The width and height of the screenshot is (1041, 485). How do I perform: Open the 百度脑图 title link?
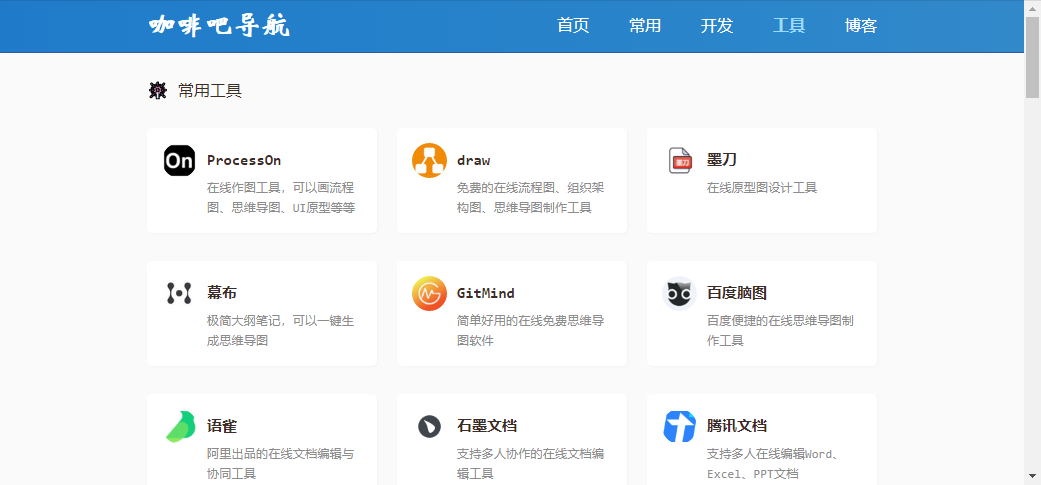pyautogui.click(x=737, y=293)
